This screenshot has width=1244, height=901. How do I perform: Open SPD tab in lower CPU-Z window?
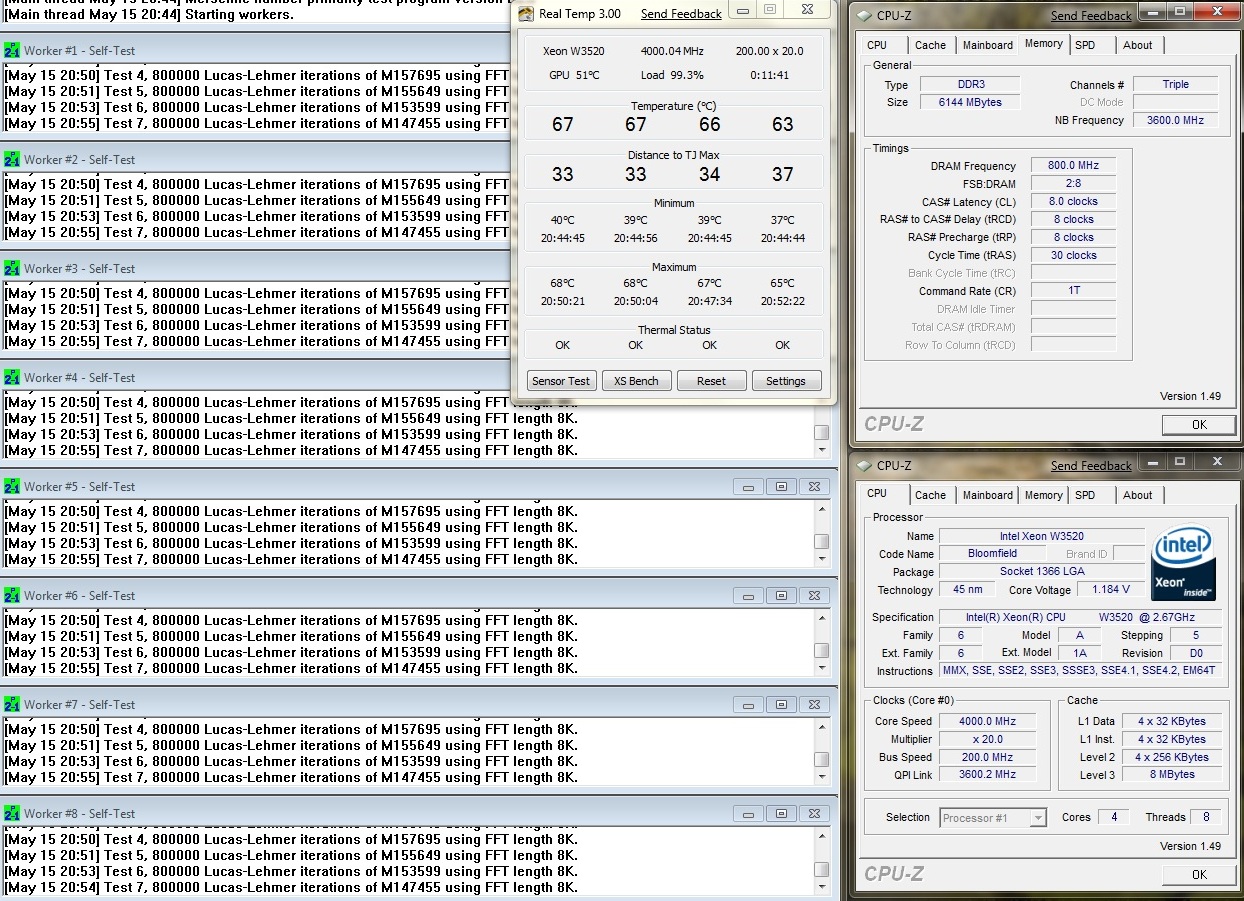click(1085, 495)
